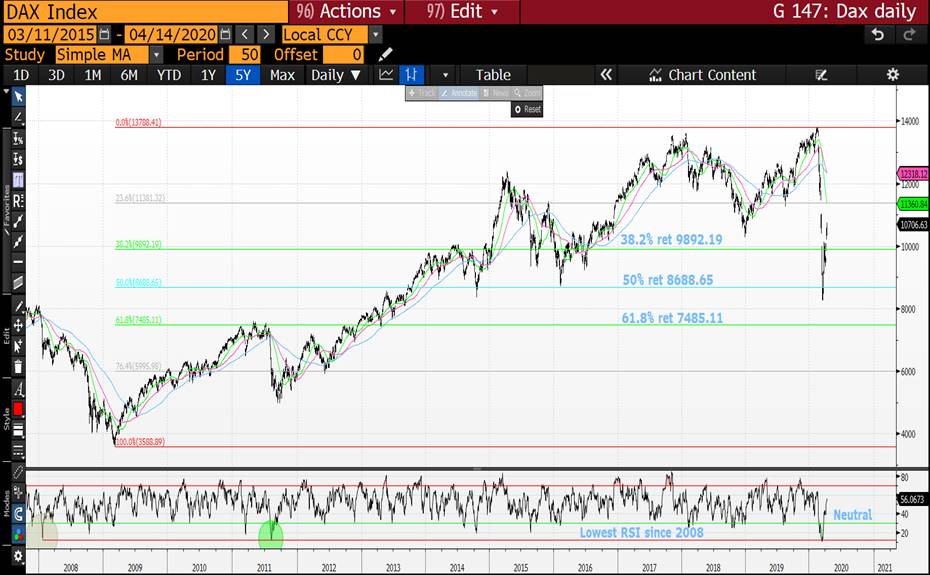Click the Annotate mode button

coord(459,93)
